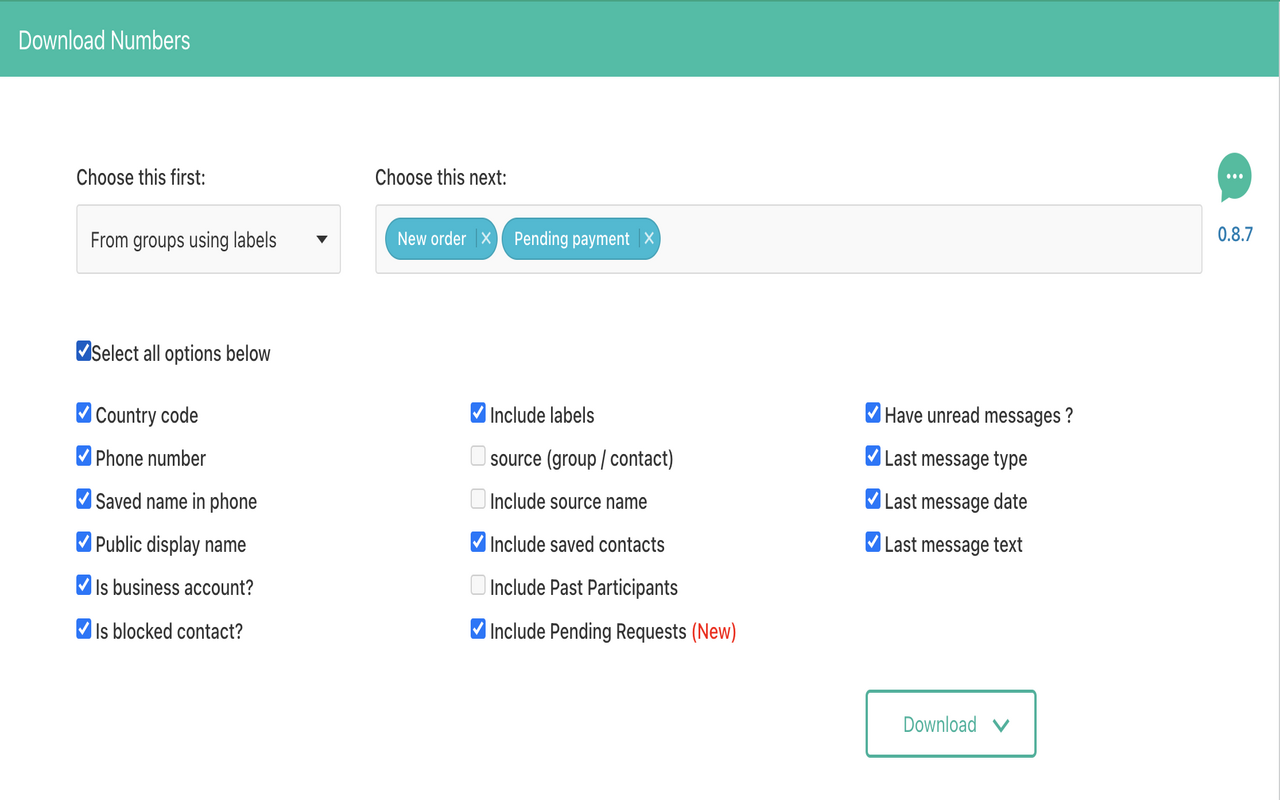Enable the source (group / contact) option
Screen dimensions: 1280x800
click(x=478, y=457)
